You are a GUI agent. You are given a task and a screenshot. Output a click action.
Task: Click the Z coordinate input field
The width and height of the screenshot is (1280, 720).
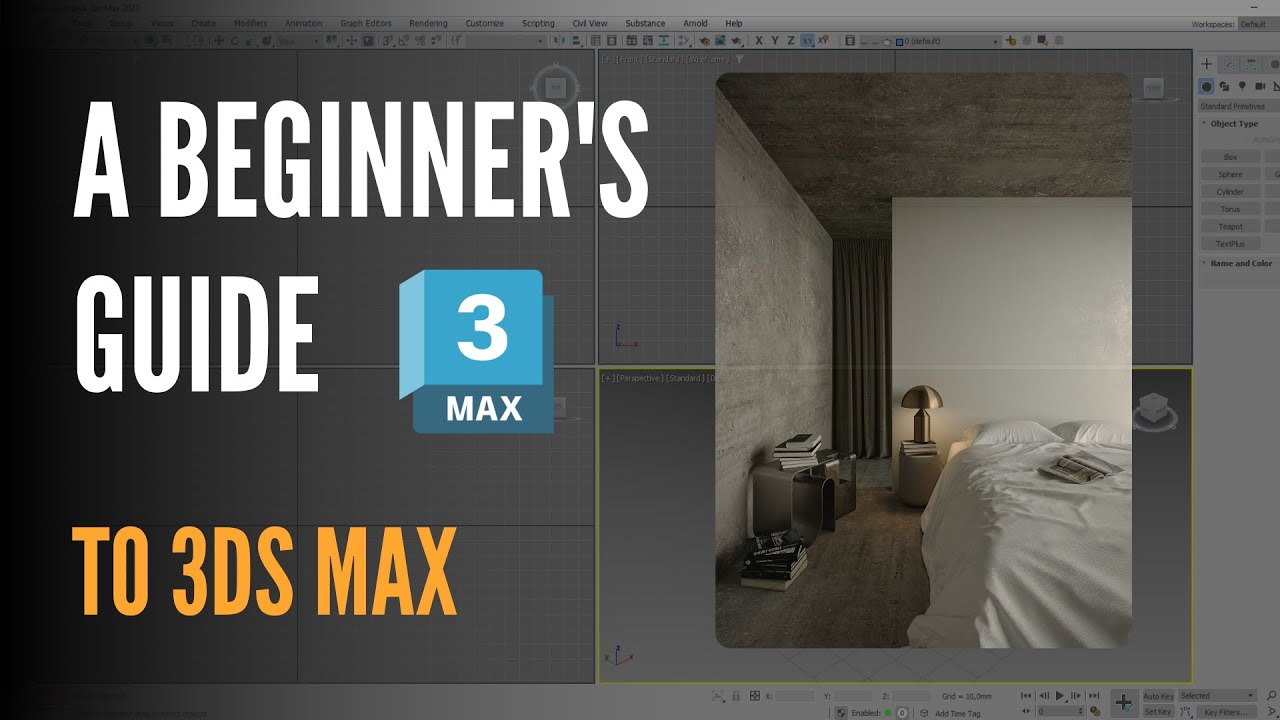[x=912, y=696]
